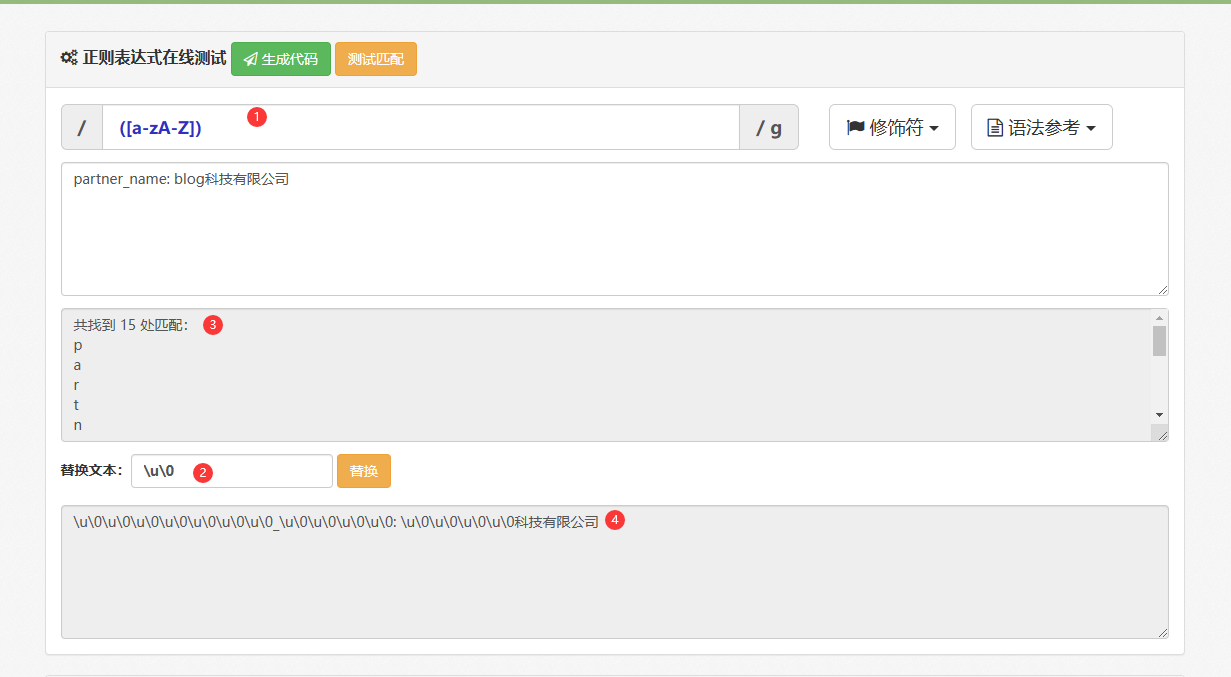1231x677 pixels.
Task: Click red marker 3 beside match count
Action: click(x=212, y=324)
